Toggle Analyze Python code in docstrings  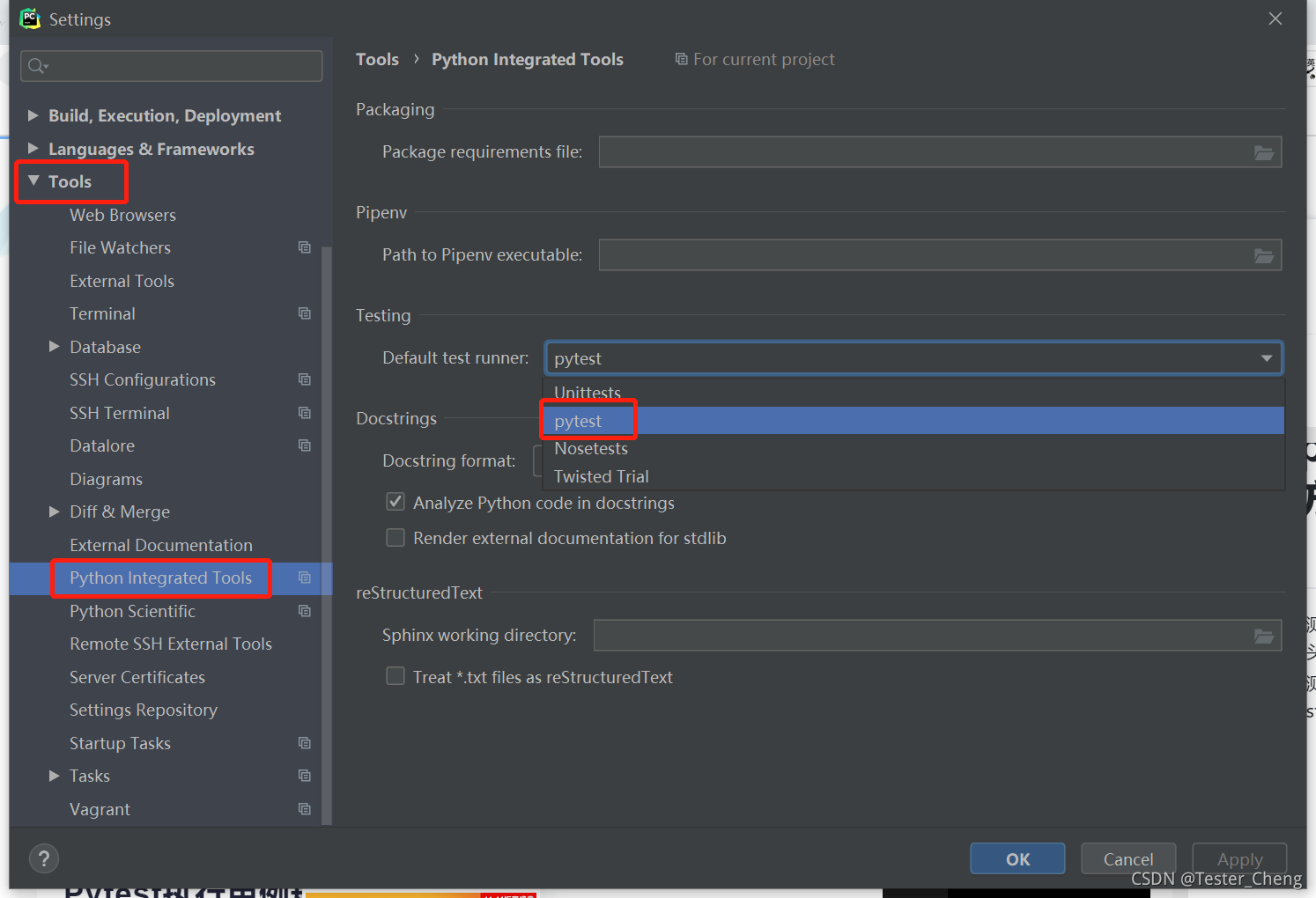coord(396,503)
